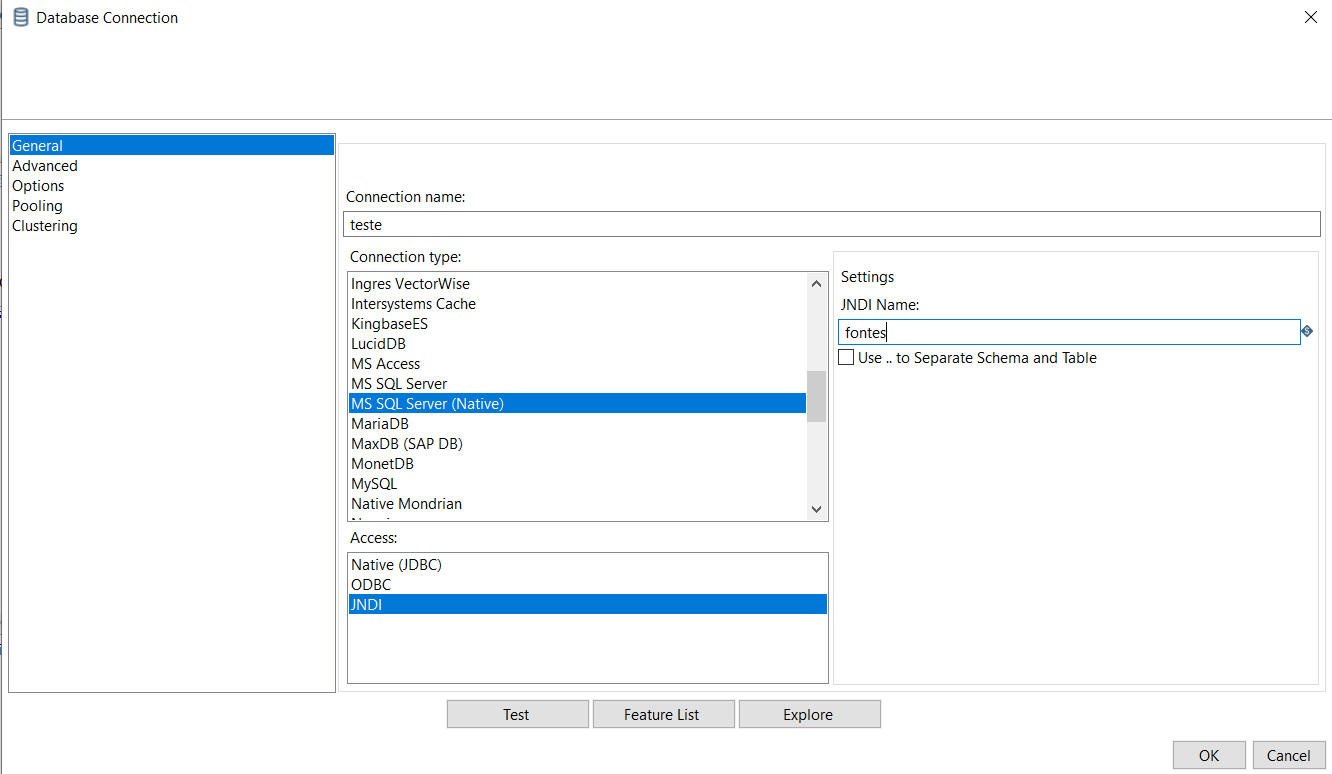Screen dimensions: 1332x774
Task: Open the Clustering settings page
Action: pos(172,225)
